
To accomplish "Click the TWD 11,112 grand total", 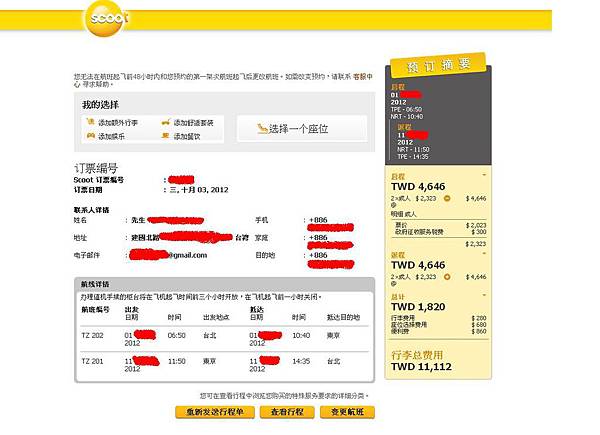I will 421,367.
